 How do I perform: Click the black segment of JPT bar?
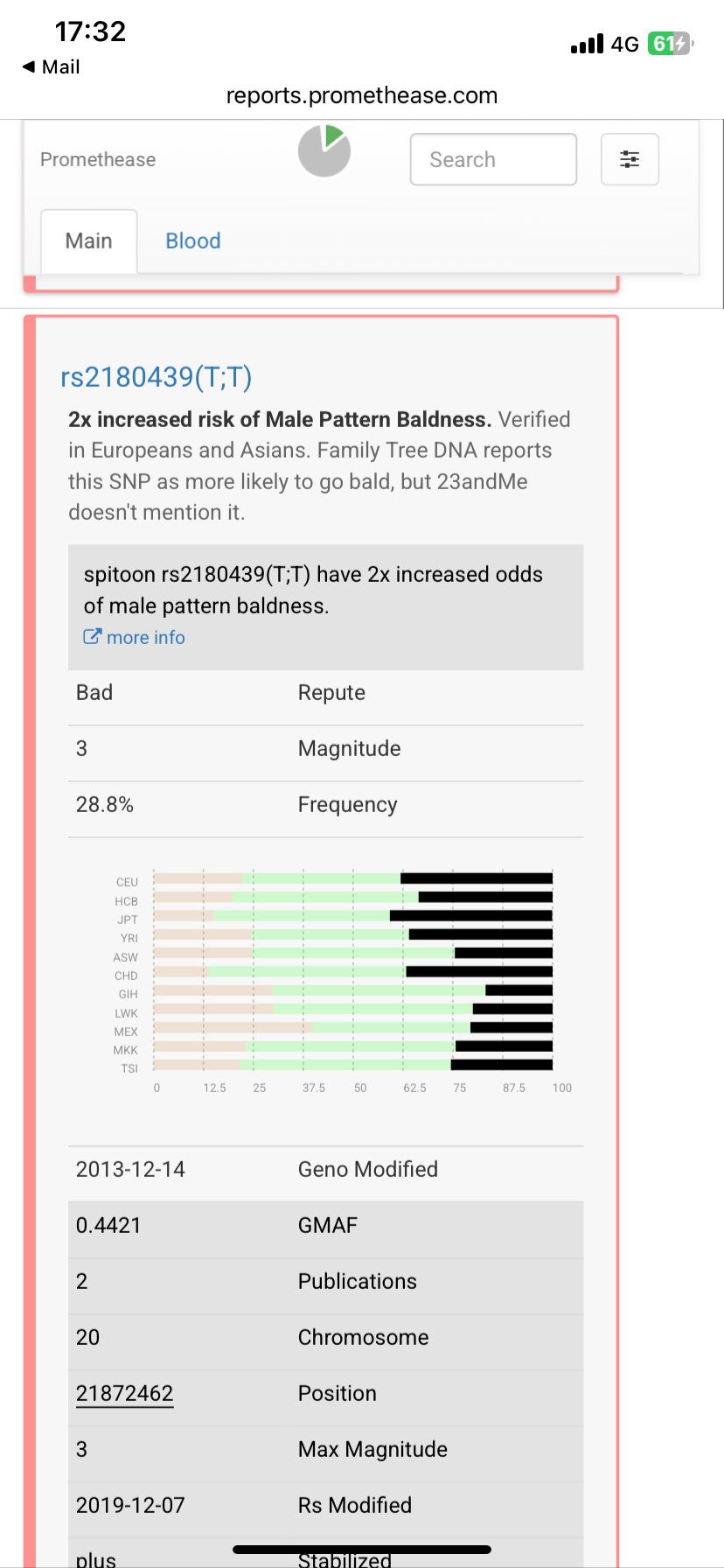pos(471,915)
